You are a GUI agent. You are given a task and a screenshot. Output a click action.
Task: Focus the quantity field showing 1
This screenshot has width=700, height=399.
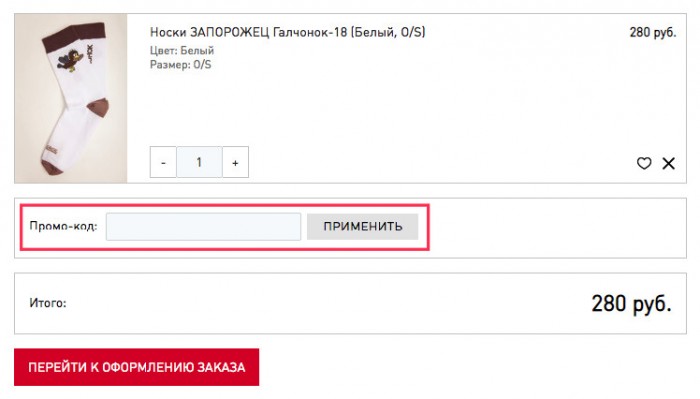point(199,162)
